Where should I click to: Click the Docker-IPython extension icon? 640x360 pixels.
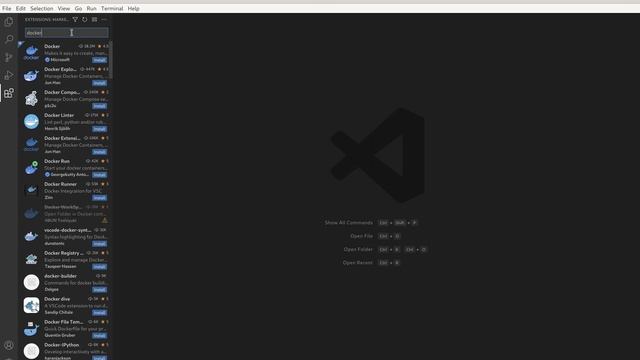(x=31, y=351)
